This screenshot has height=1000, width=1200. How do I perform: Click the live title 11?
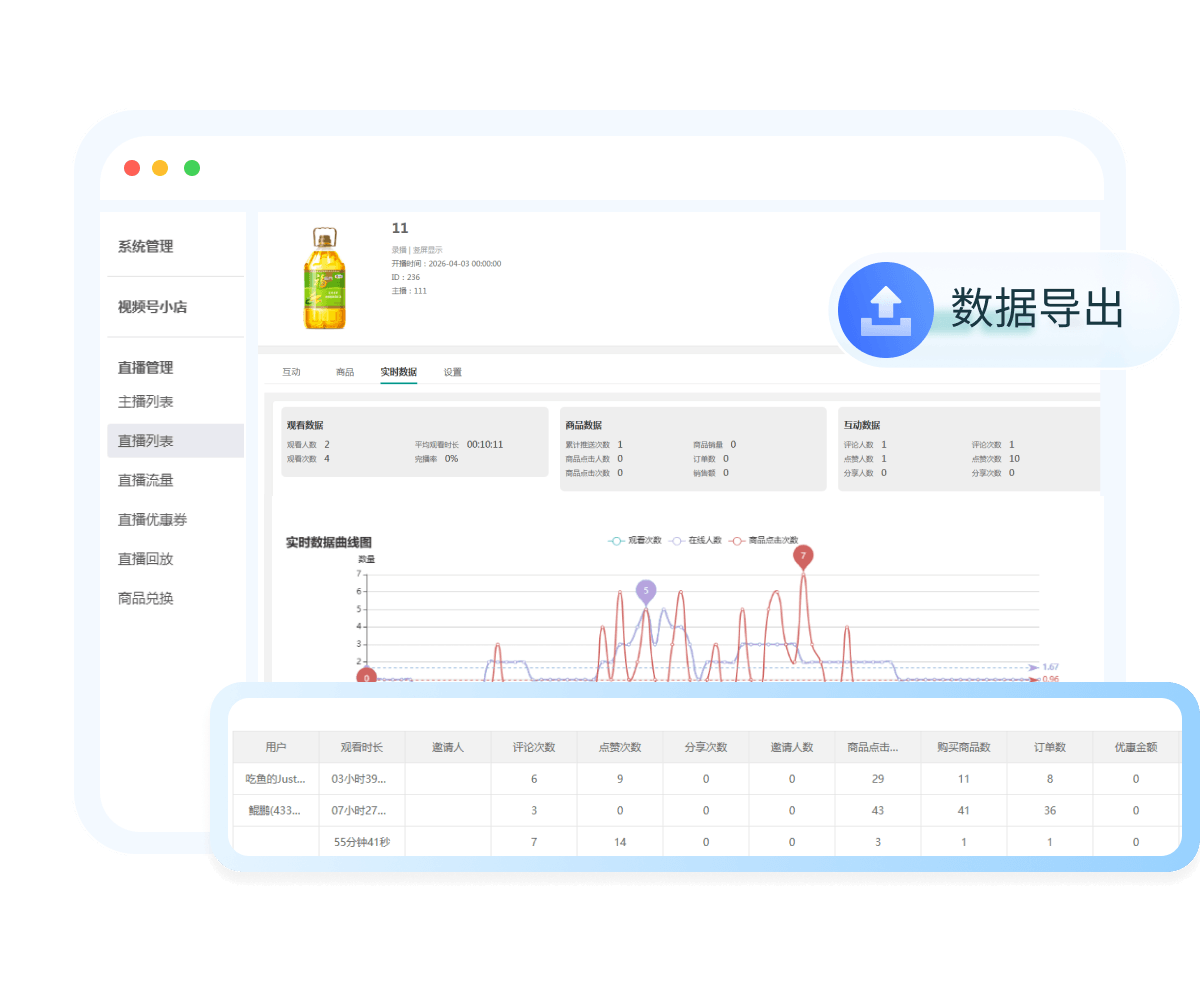coord(400,228)
